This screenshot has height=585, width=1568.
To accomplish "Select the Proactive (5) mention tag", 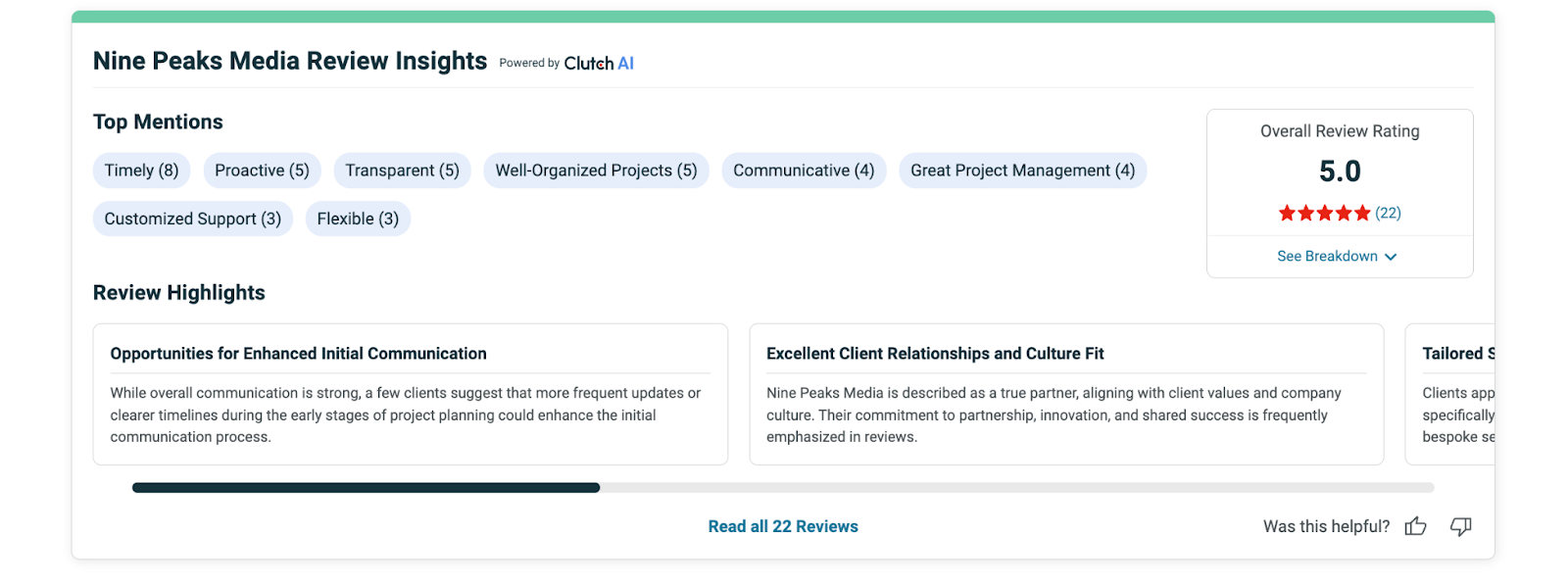I will pos(262,171).
